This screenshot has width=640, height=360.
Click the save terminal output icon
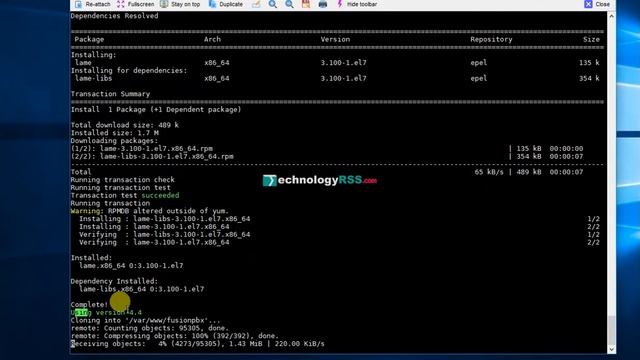click(306, 4)
